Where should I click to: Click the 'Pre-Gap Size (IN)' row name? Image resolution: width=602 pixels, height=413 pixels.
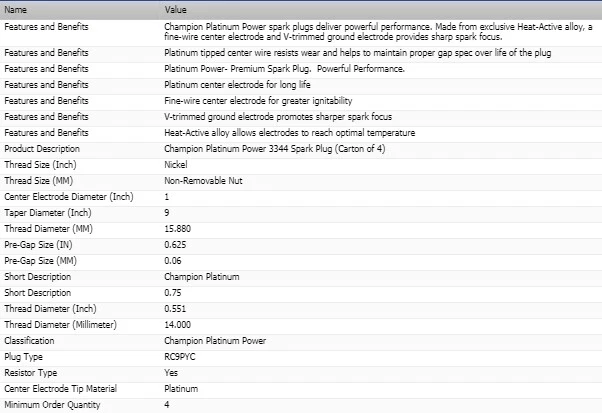click(38, 245)
